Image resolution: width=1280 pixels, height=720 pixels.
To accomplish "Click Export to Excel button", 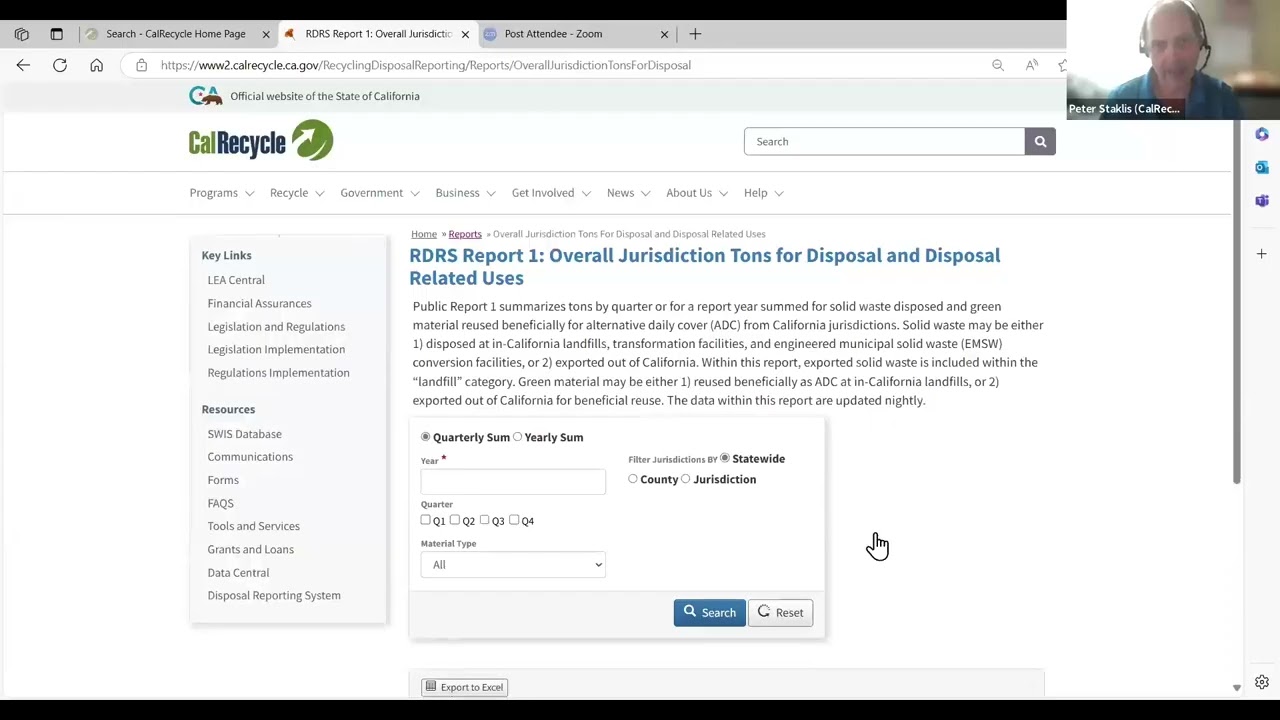I will (464, 687).
